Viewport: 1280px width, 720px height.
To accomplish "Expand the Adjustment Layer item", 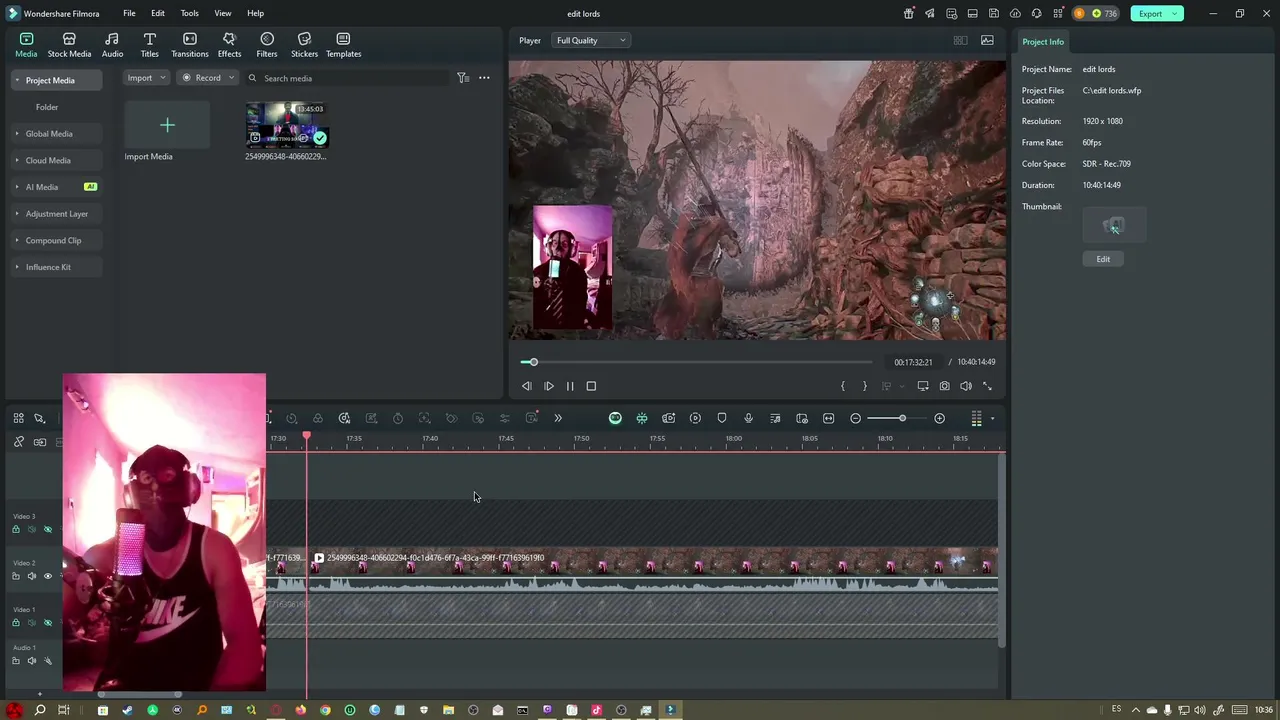I will click(x=17, y=213).
